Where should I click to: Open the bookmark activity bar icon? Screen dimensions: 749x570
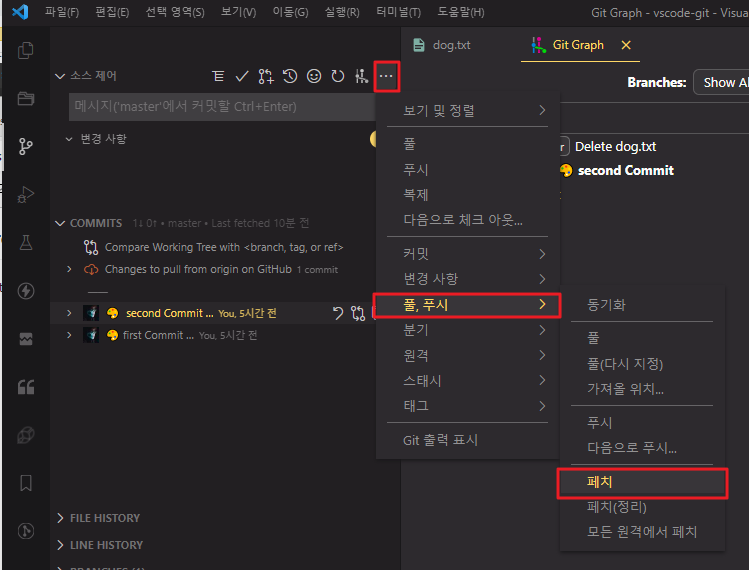coord(26,483)
